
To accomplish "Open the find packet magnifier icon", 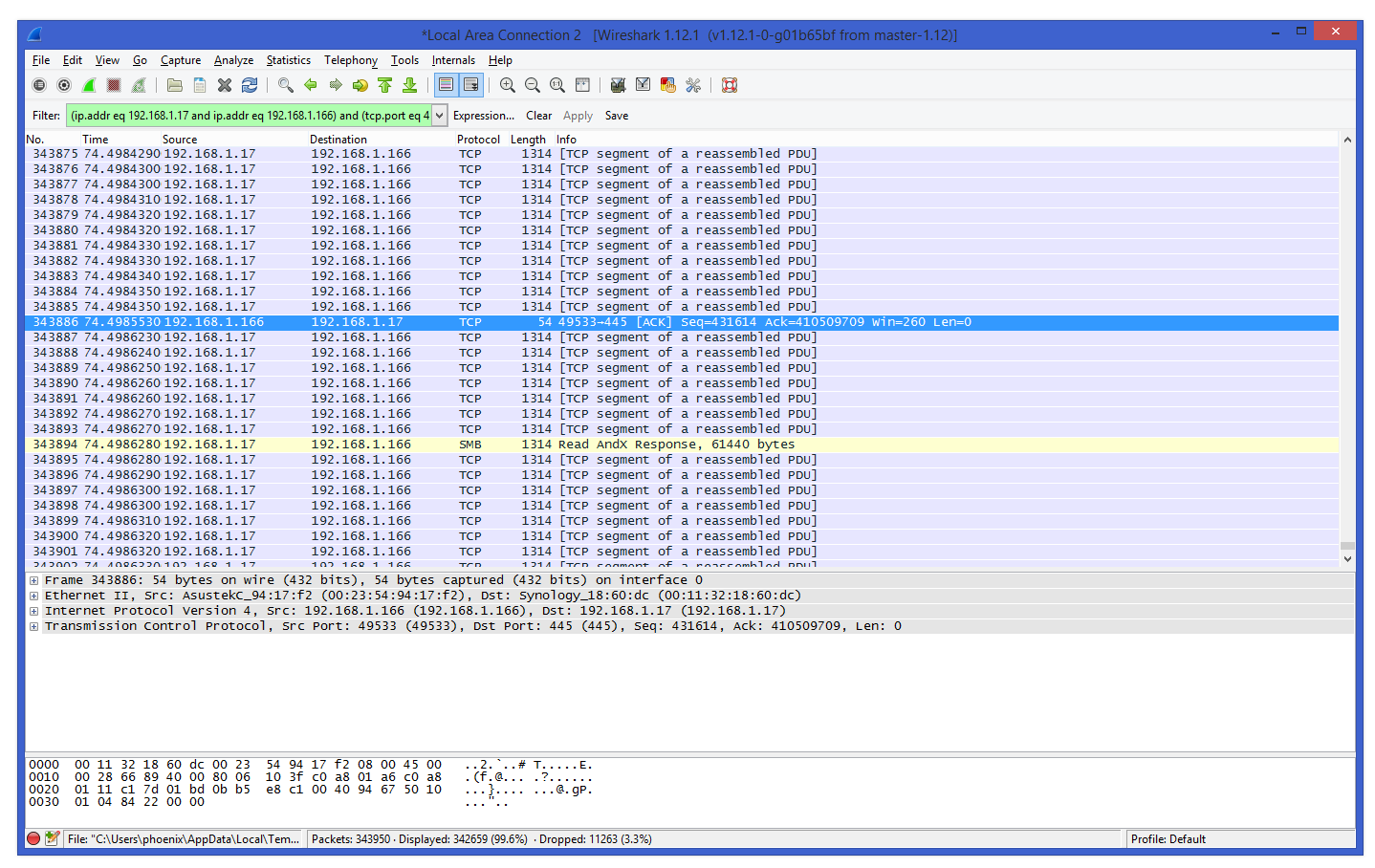I will [285, 85].
